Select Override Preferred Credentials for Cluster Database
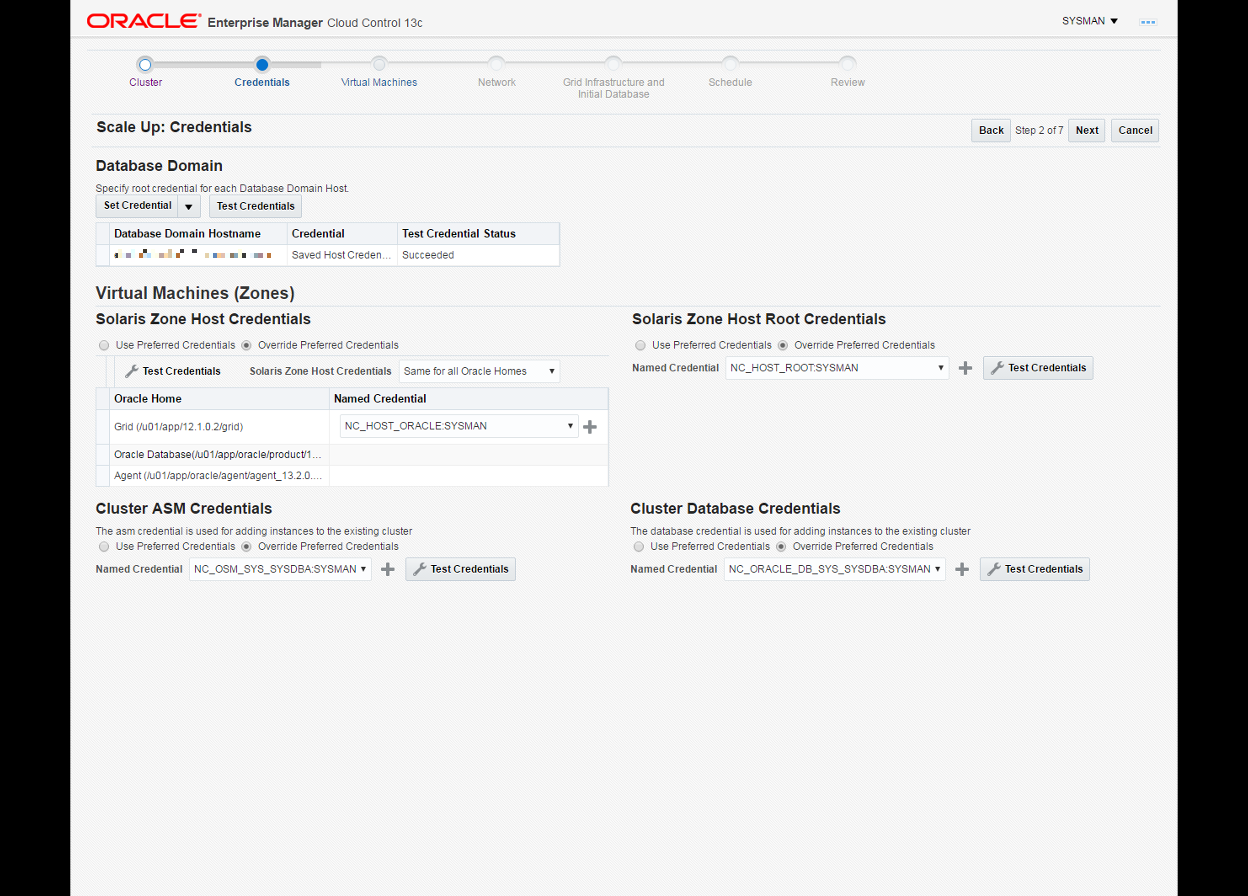 coord(781,547)
